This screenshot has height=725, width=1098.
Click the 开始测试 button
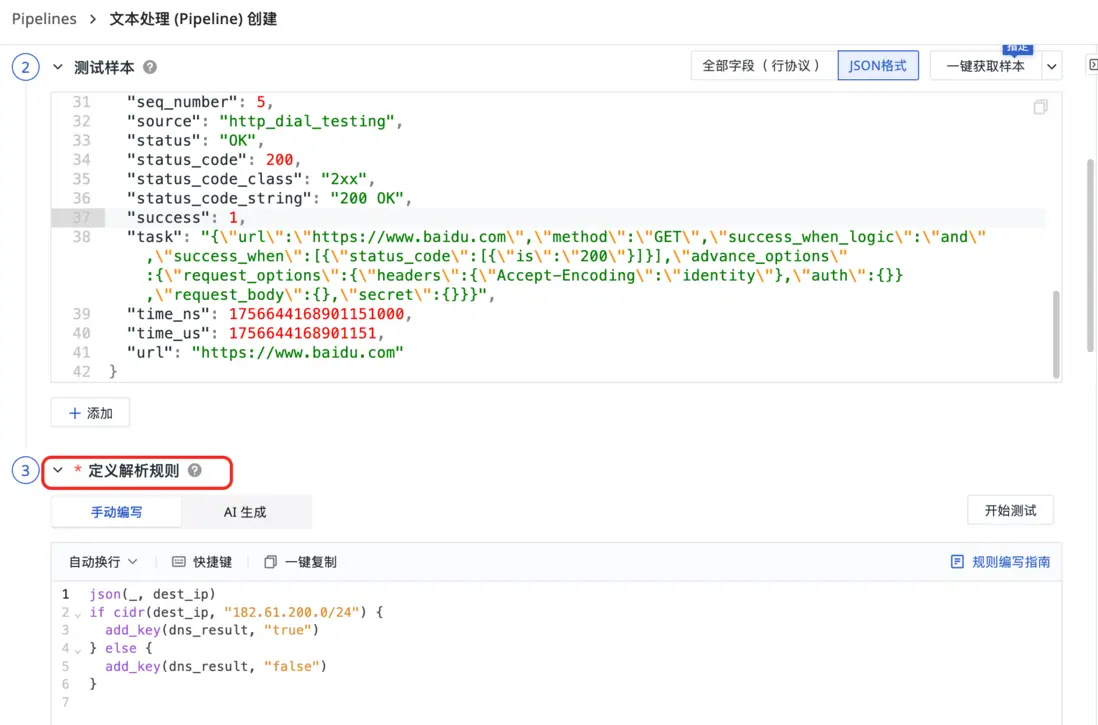[x=1010, y=510]
